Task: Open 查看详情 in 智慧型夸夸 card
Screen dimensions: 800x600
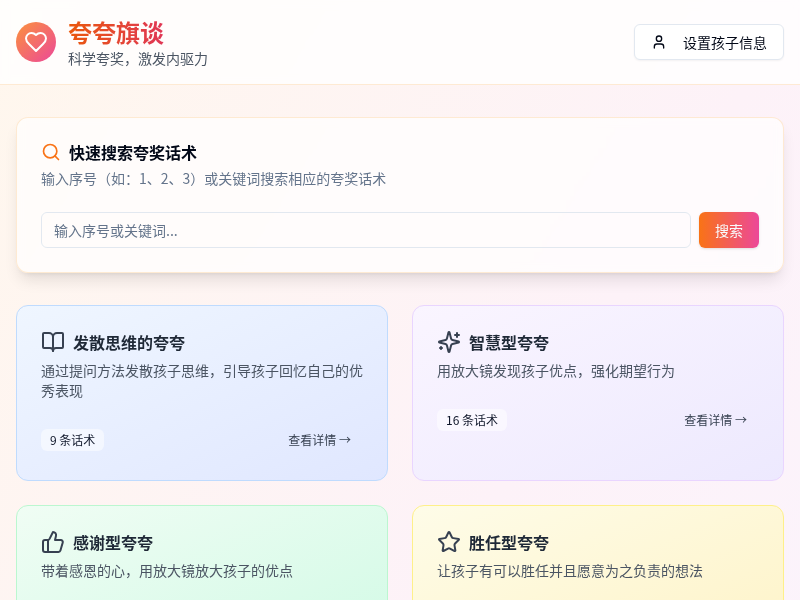Action: [x=716, y=420]
